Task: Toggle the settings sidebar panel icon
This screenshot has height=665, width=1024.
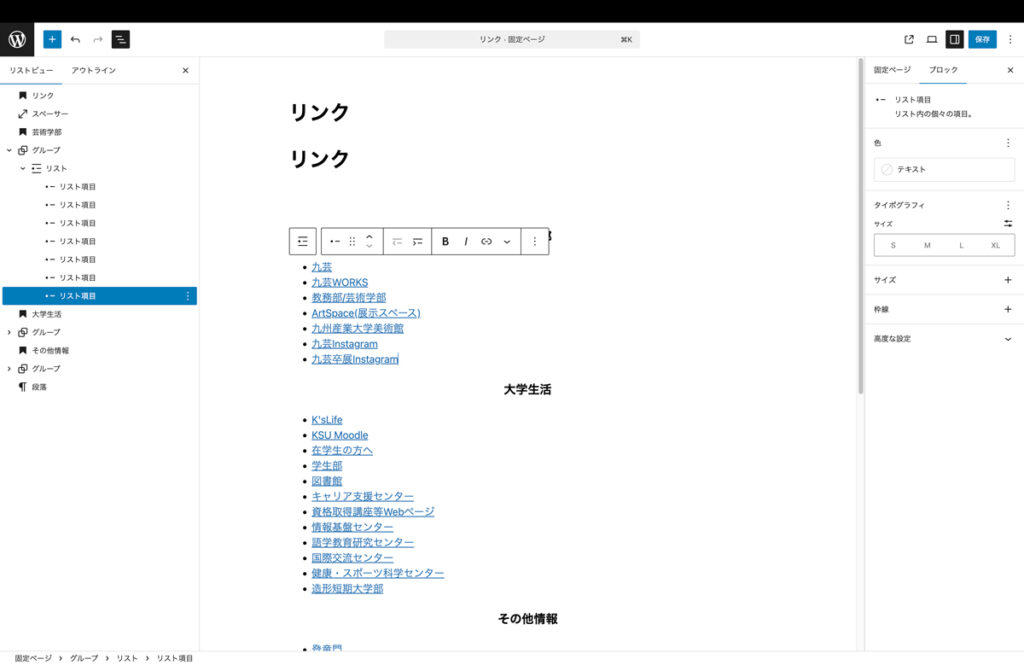Action: click(x=954, y=39)
